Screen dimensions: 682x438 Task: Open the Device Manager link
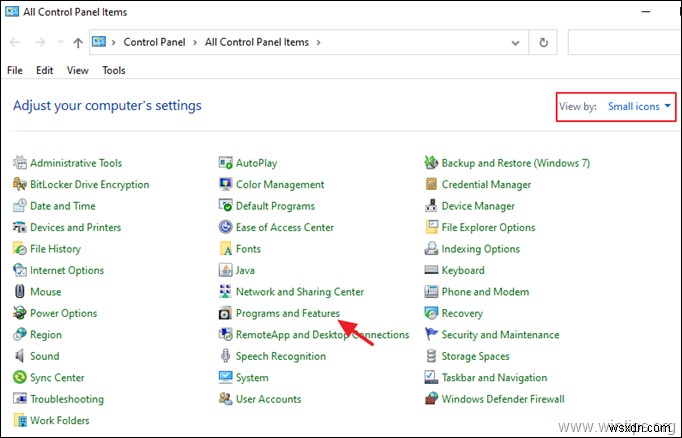click(x=478, y=206)
